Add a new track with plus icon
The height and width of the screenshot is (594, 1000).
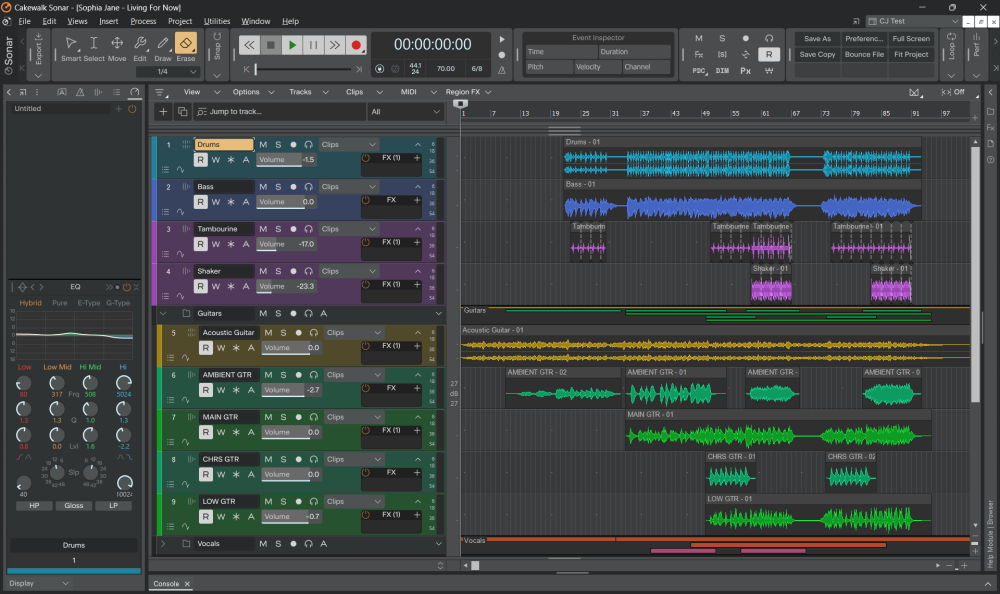tap(163, 112)
